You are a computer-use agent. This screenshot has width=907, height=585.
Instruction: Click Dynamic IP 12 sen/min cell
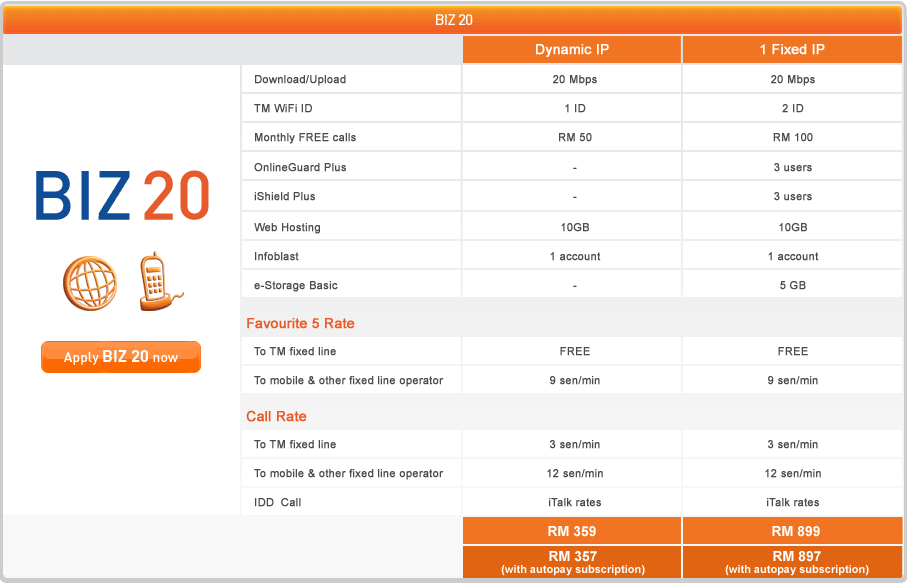(x=574, y=473)
